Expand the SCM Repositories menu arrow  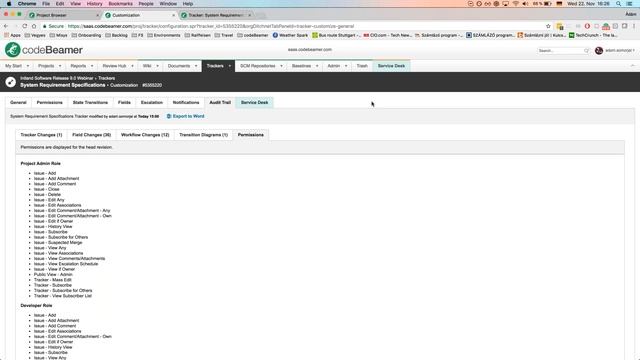click(x=281, y=66)
